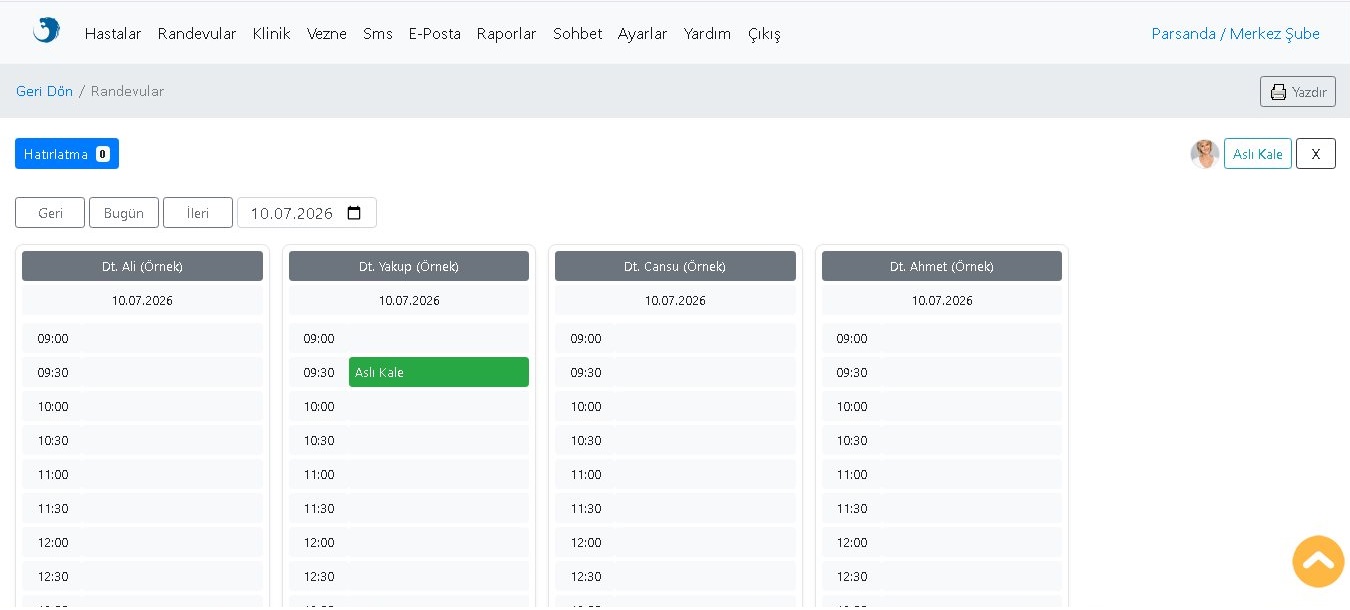The image size is (1350, 610).
Task: Open Aslı Kale's green 09:30 appointment
Action: (x=439, y=372)
